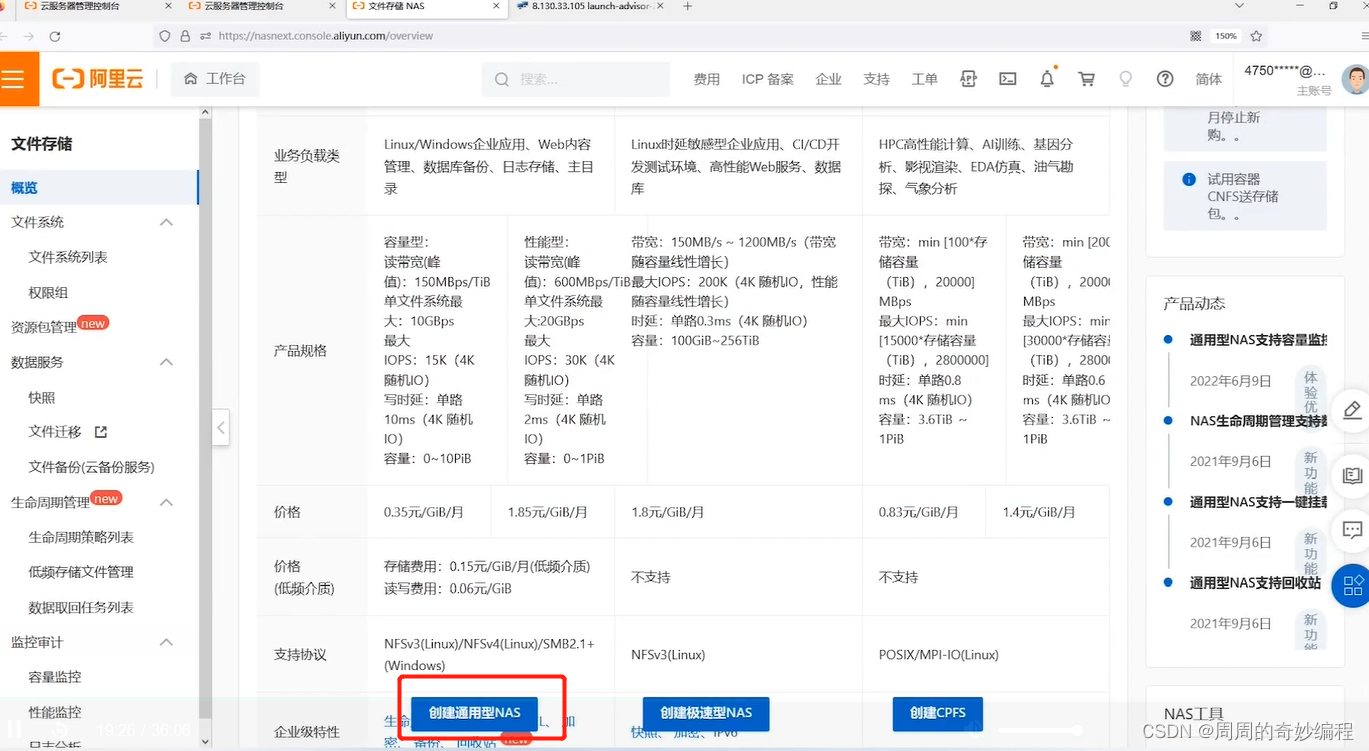1369x751 pixels.
Task: Open 生命周期策略列表
Action: point(81,537)
